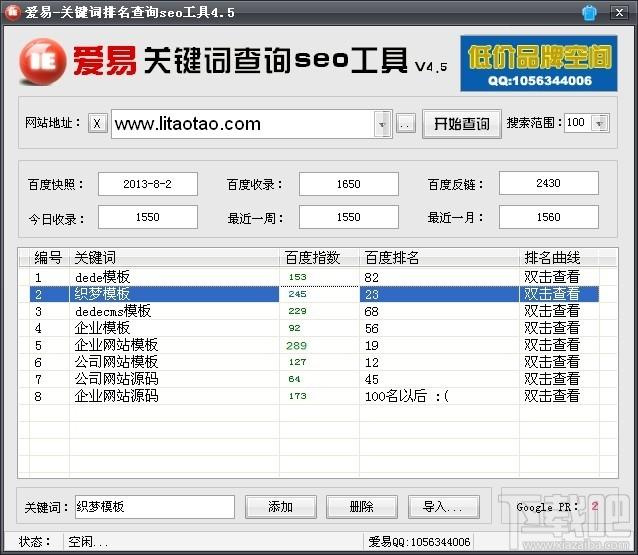Click 双击查看 for 企业网站源码 row

point(552,396)
